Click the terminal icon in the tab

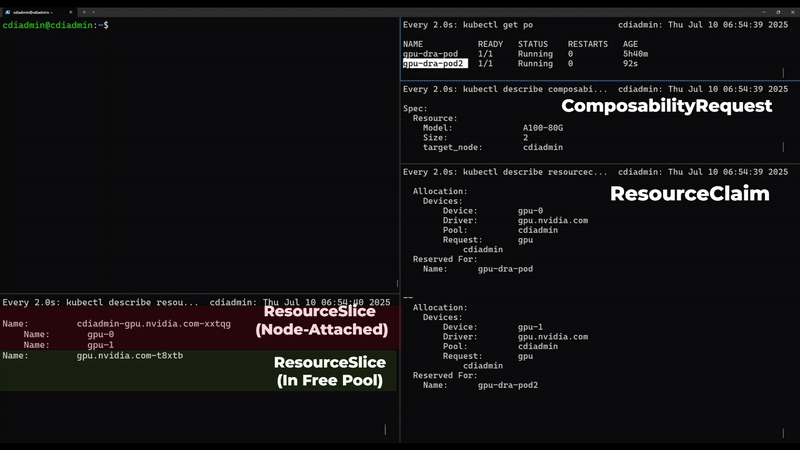pos(7,9)
